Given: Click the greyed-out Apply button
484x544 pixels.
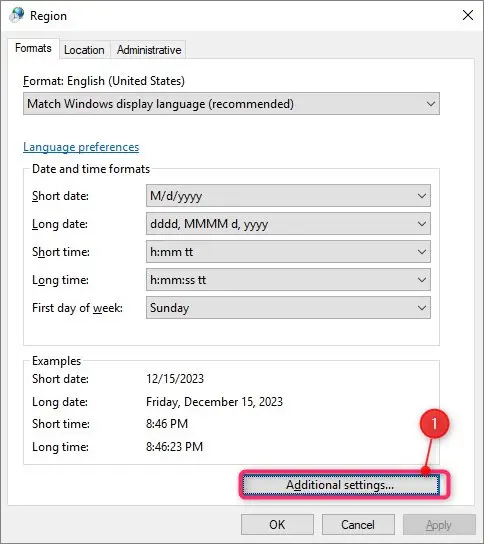Looking at the screenshot, I should [x=439, y=525].
